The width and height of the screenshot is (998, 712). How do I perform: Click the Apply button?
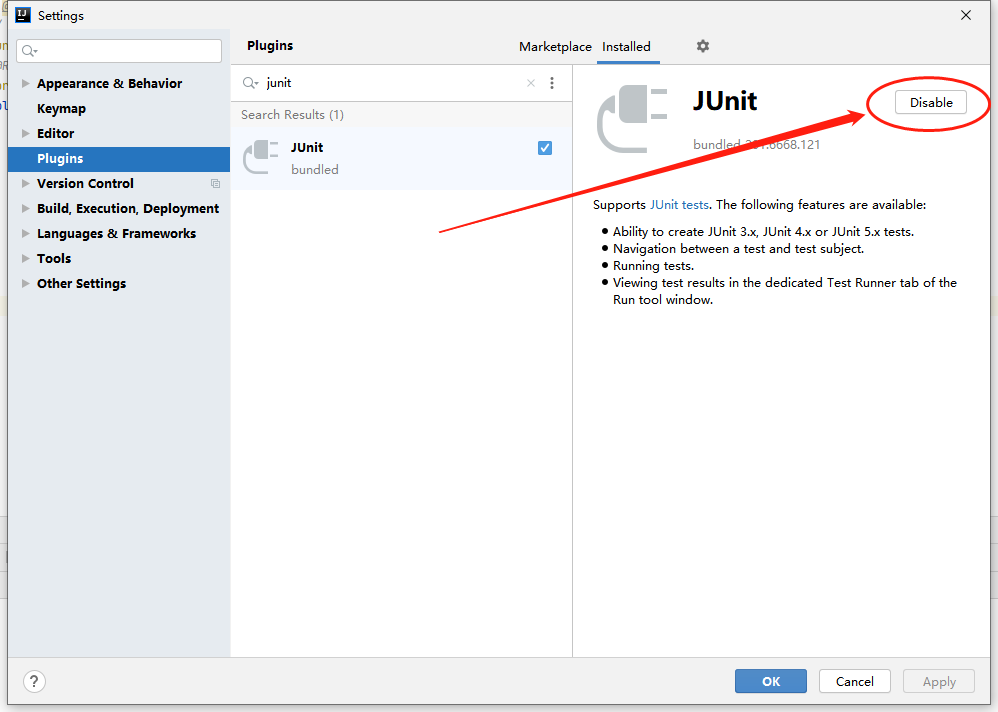939,681
